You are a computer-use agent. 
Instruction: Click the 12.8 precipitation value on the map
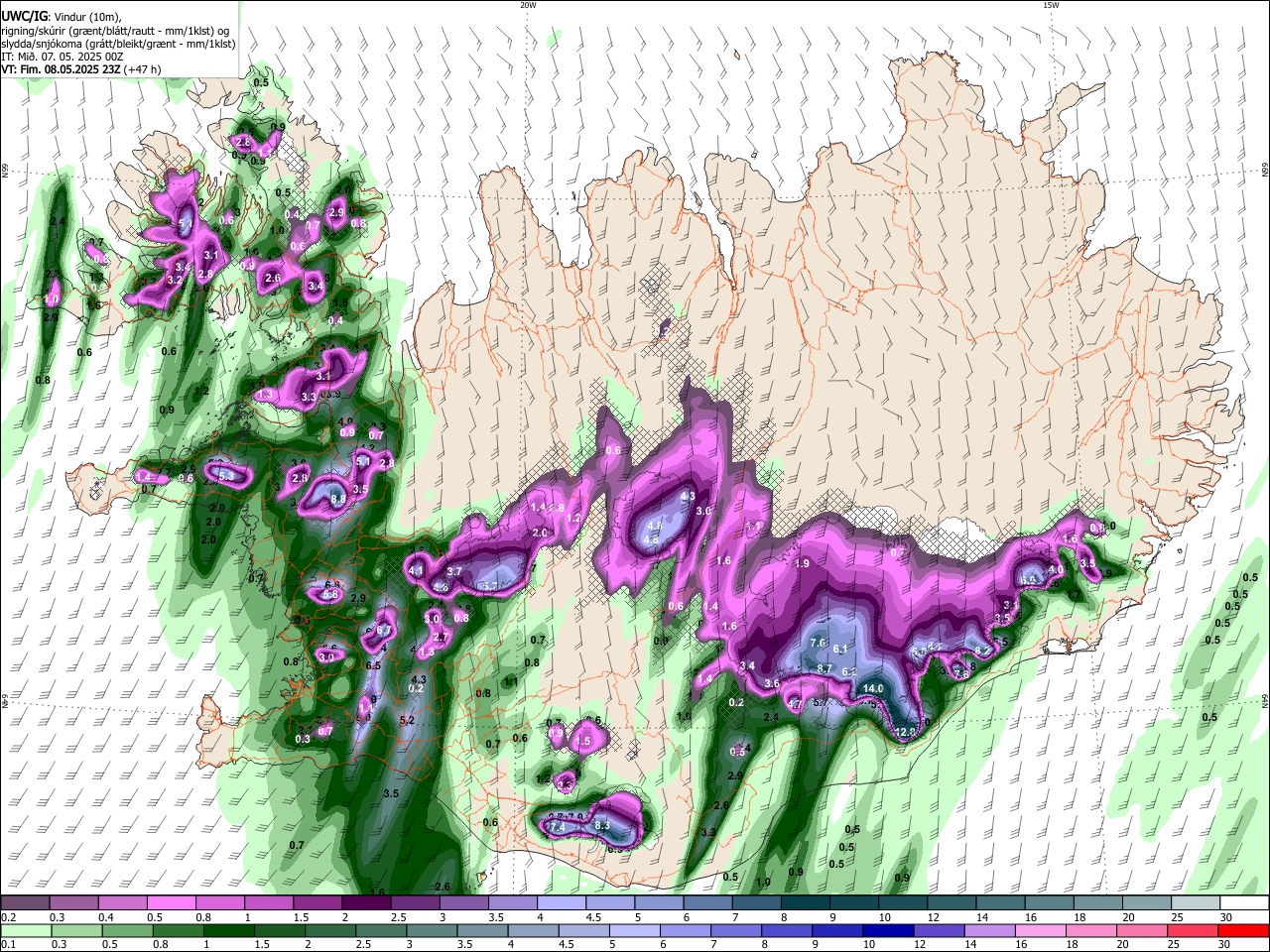(906, 732)
